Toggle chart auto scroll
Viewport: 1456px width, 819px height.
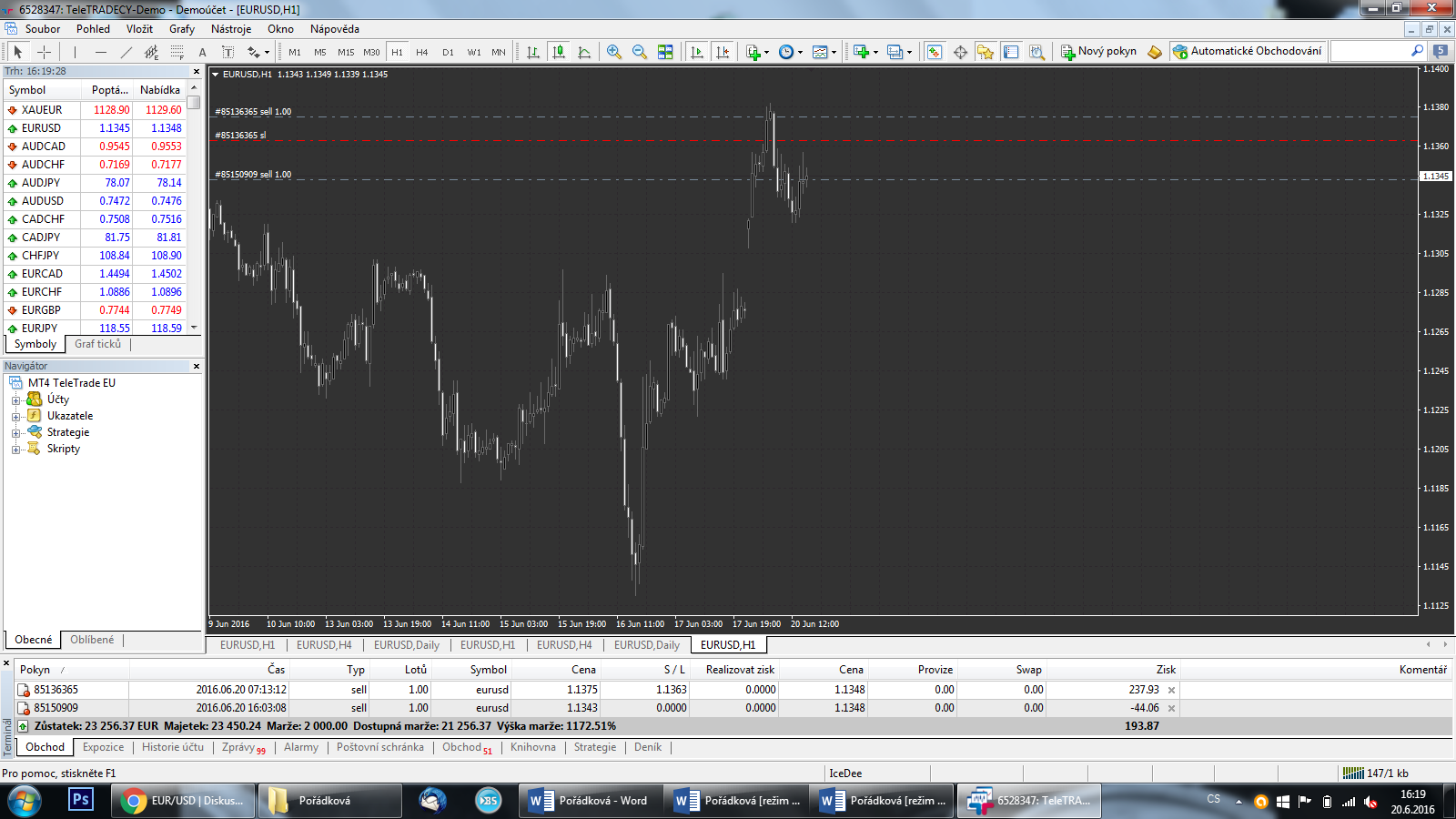coord(697,52)
